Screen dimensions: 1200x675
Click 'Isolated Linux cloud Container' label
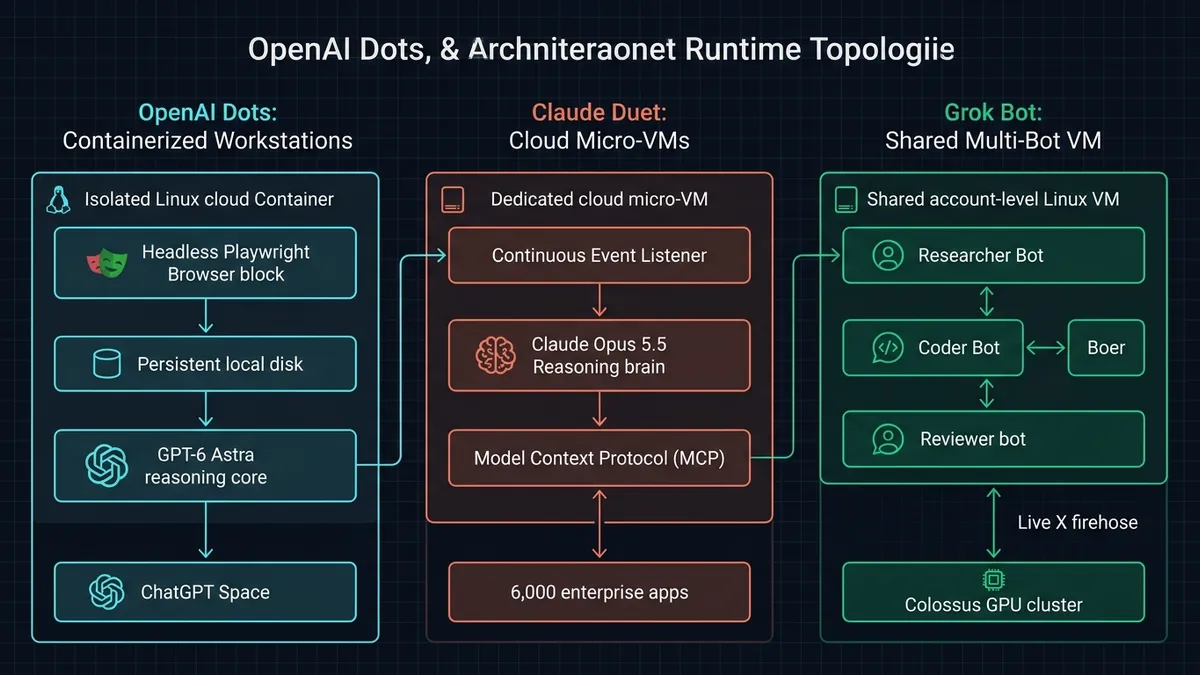pos(209,199)
